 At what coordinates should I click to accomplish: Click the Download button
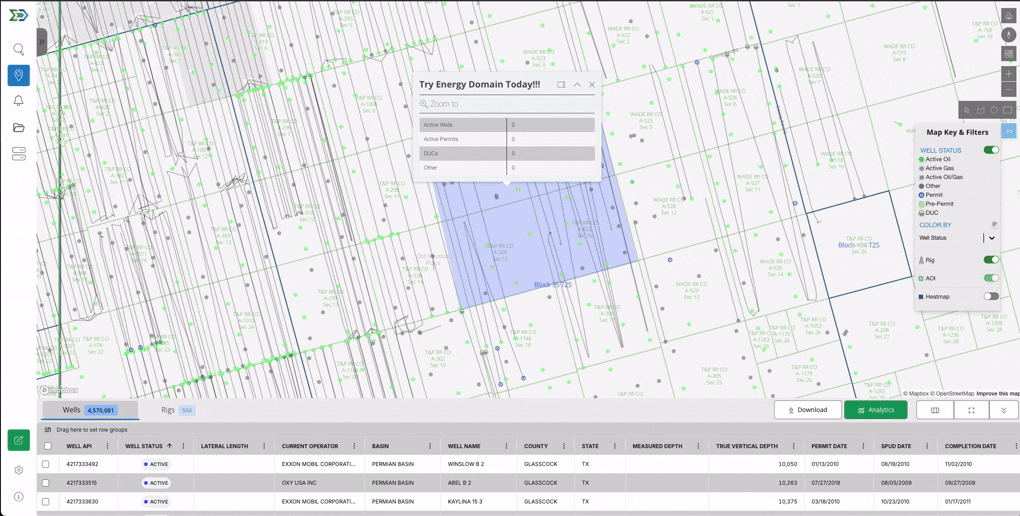(807, 410)
